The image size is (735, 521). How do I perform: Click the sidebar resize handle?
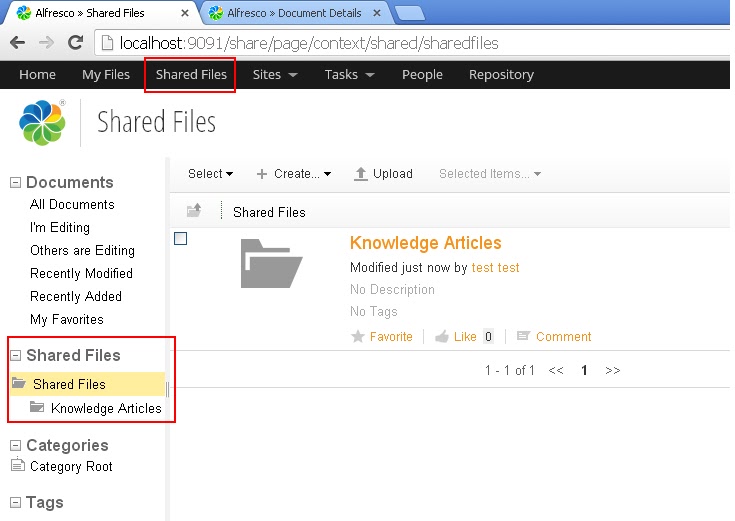click(x=167, y=389)
